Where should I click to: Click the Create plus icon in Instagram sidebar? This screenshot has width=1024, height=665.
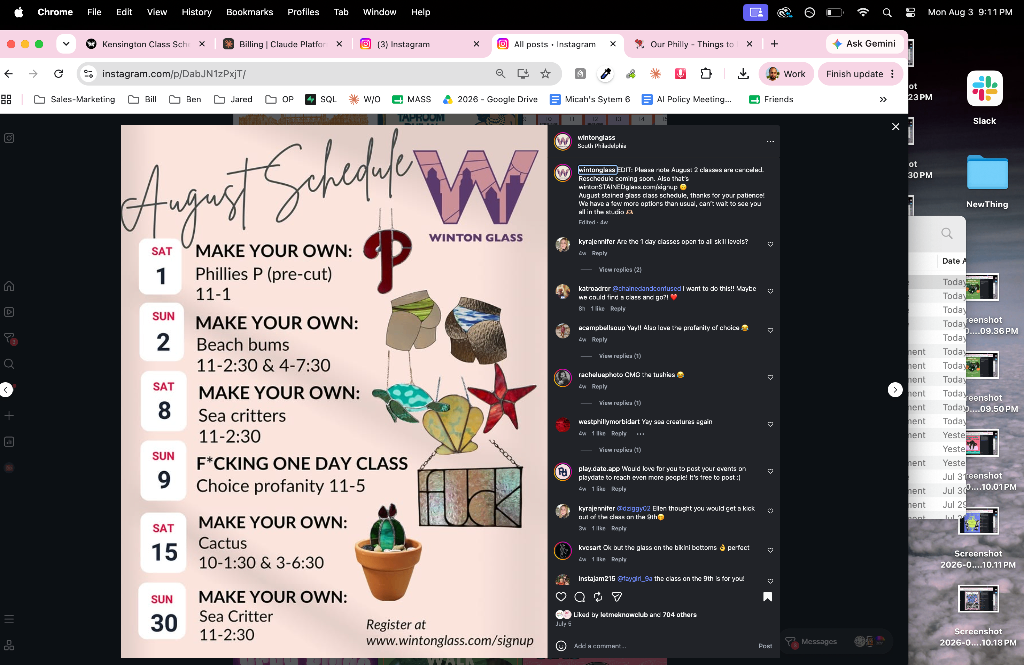[9, 415]
